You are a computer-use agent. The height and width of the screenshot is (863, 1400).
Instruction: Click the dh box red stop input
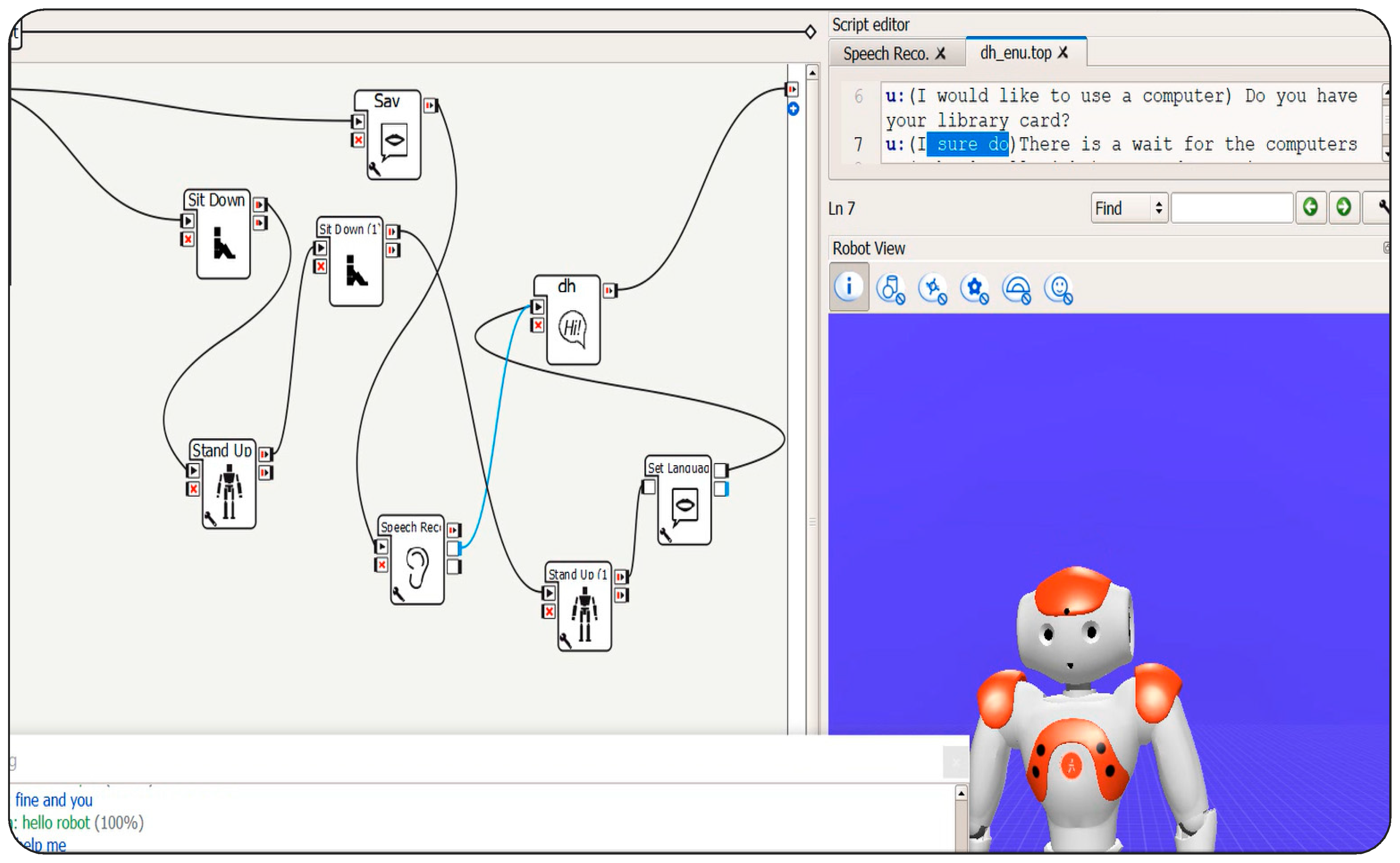pos(537,325)
